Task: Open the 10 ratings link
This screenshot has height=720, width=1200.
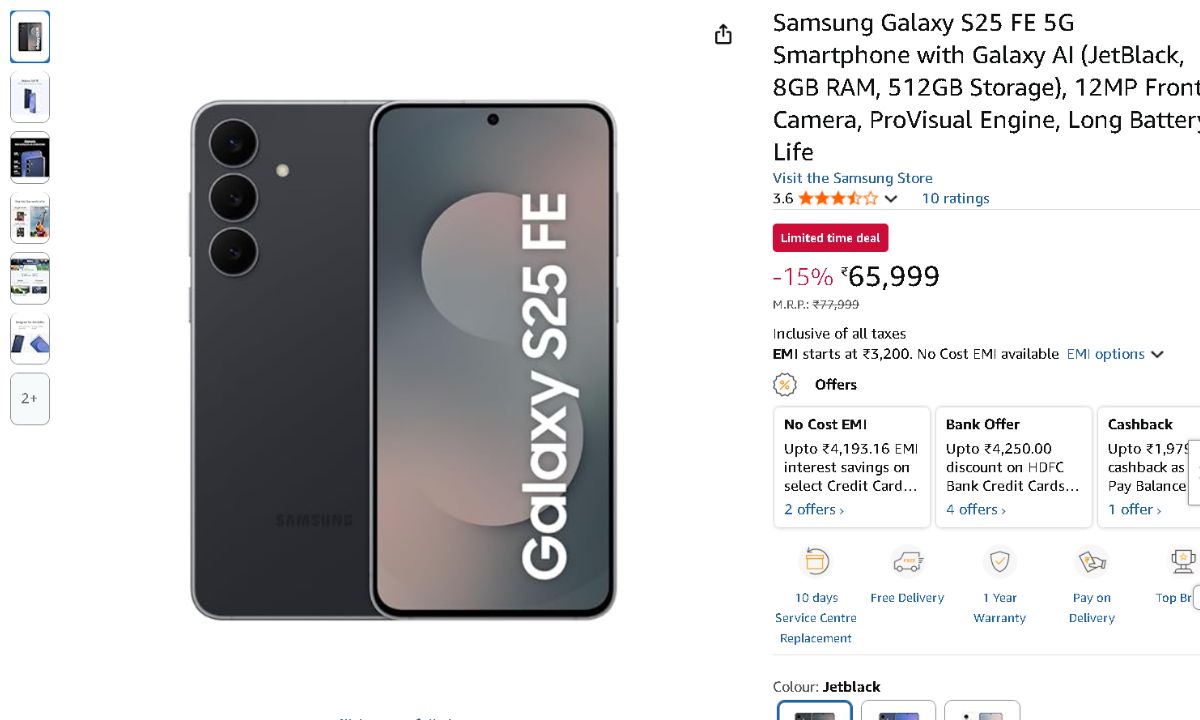Action: 955,198
